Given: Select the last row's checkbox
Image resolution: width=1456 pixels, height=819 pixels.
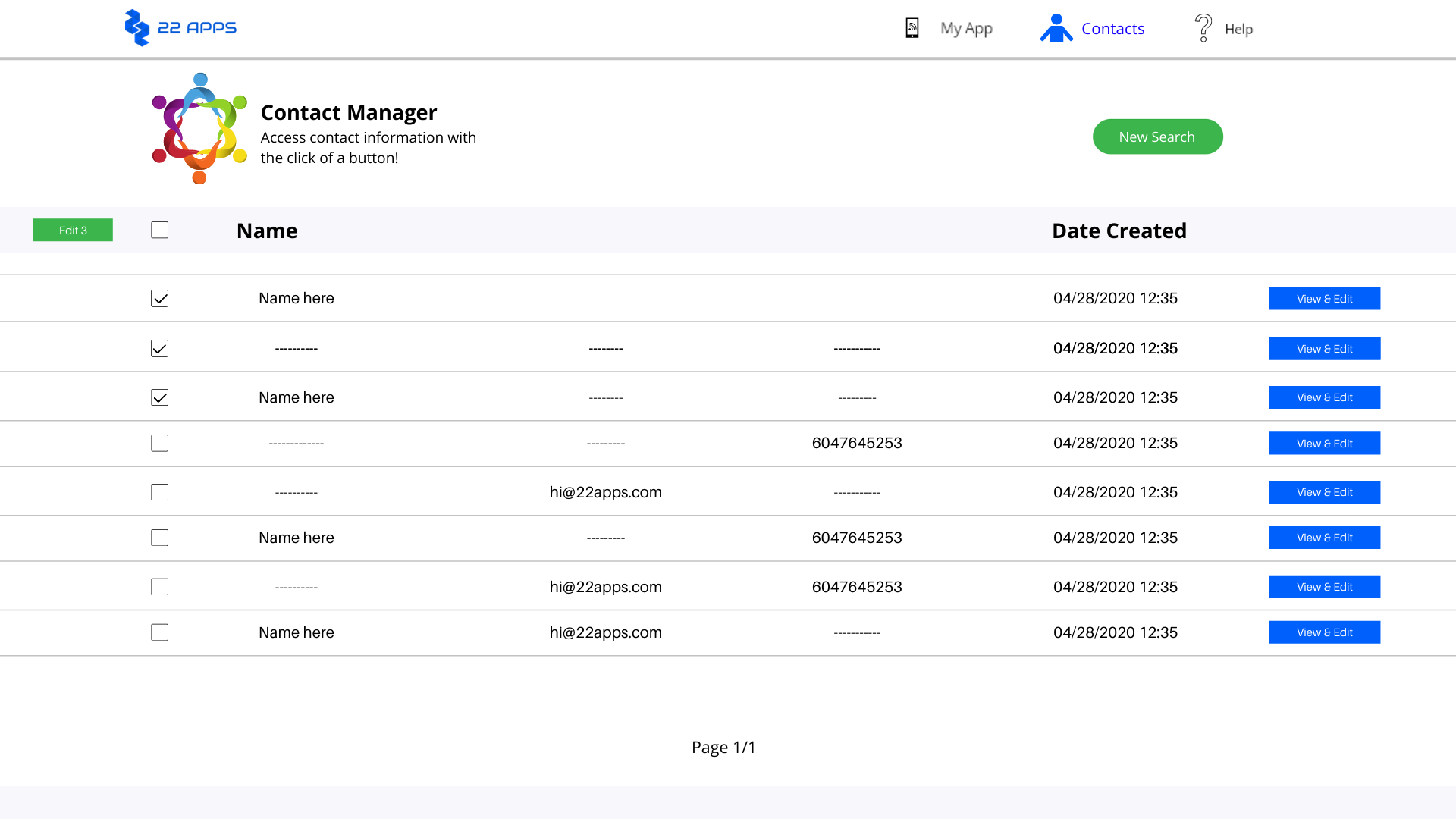Looking at the screenshot, I should coord(159,632).
